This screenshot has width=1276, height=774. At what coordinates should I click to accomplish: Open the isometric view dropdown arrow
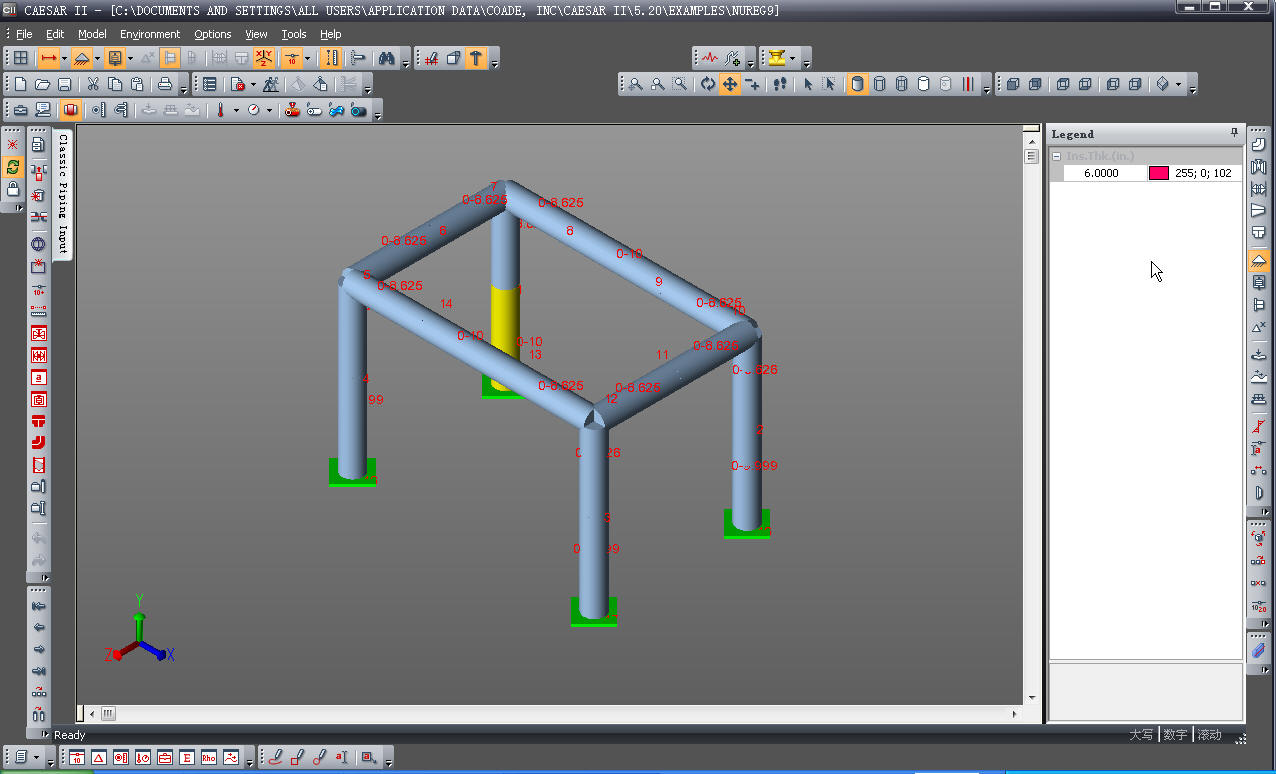coord(1179,84)
